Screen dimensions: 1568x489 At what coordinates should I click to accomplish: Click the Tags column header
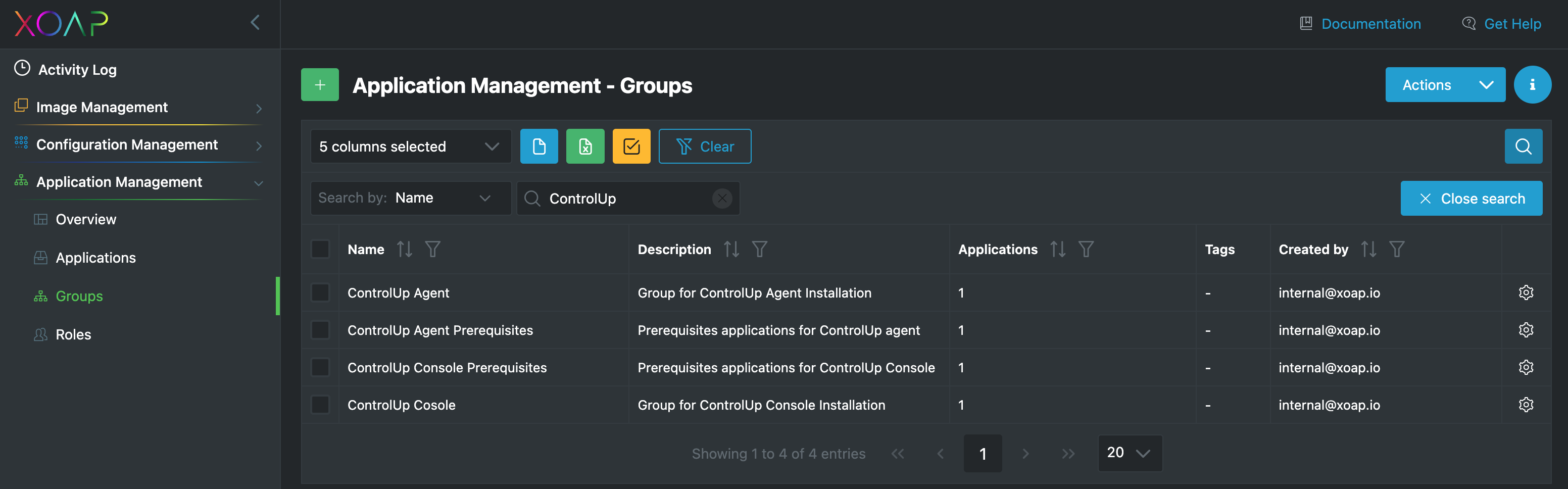1219,249
